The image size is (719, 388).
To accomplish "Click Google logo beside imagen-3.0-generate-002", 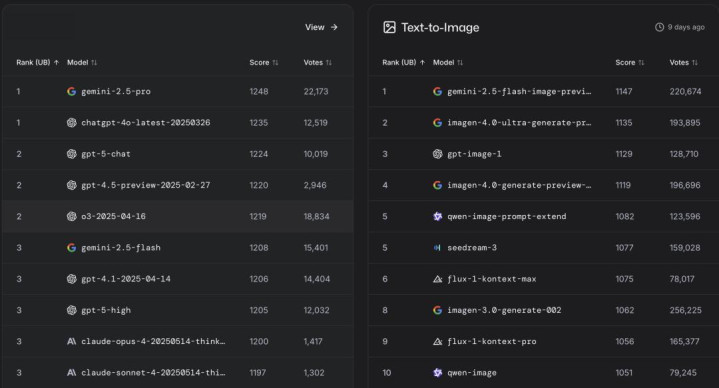I will coord(437,310).
